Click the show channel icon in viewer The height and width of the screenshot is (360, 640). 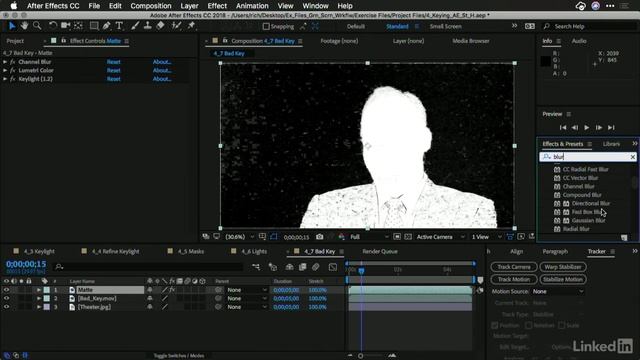[x=341, y=237]
